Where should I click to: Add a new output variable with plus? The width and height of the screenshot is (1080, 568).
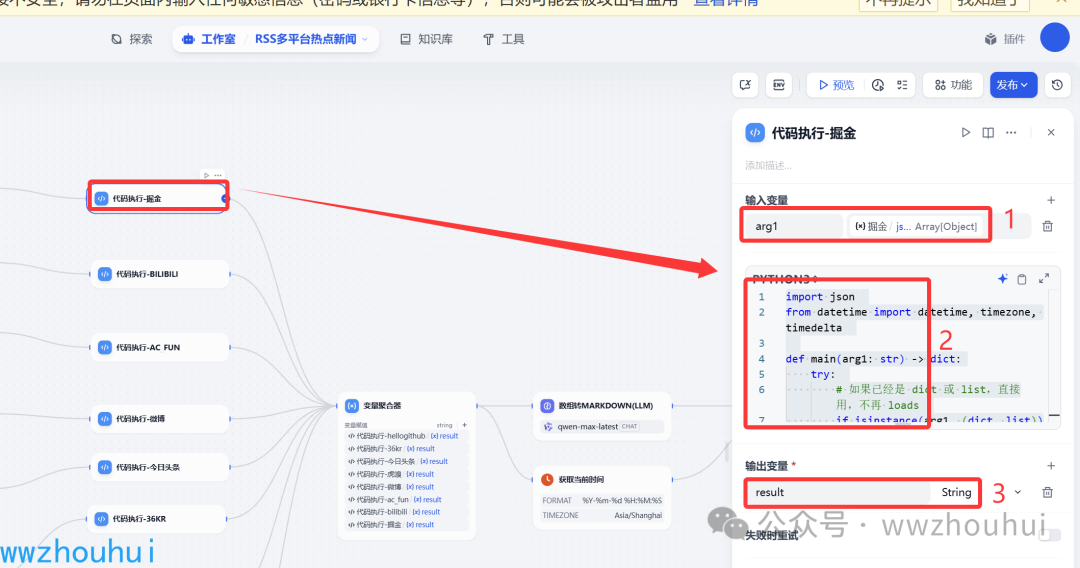point(1051,466)
